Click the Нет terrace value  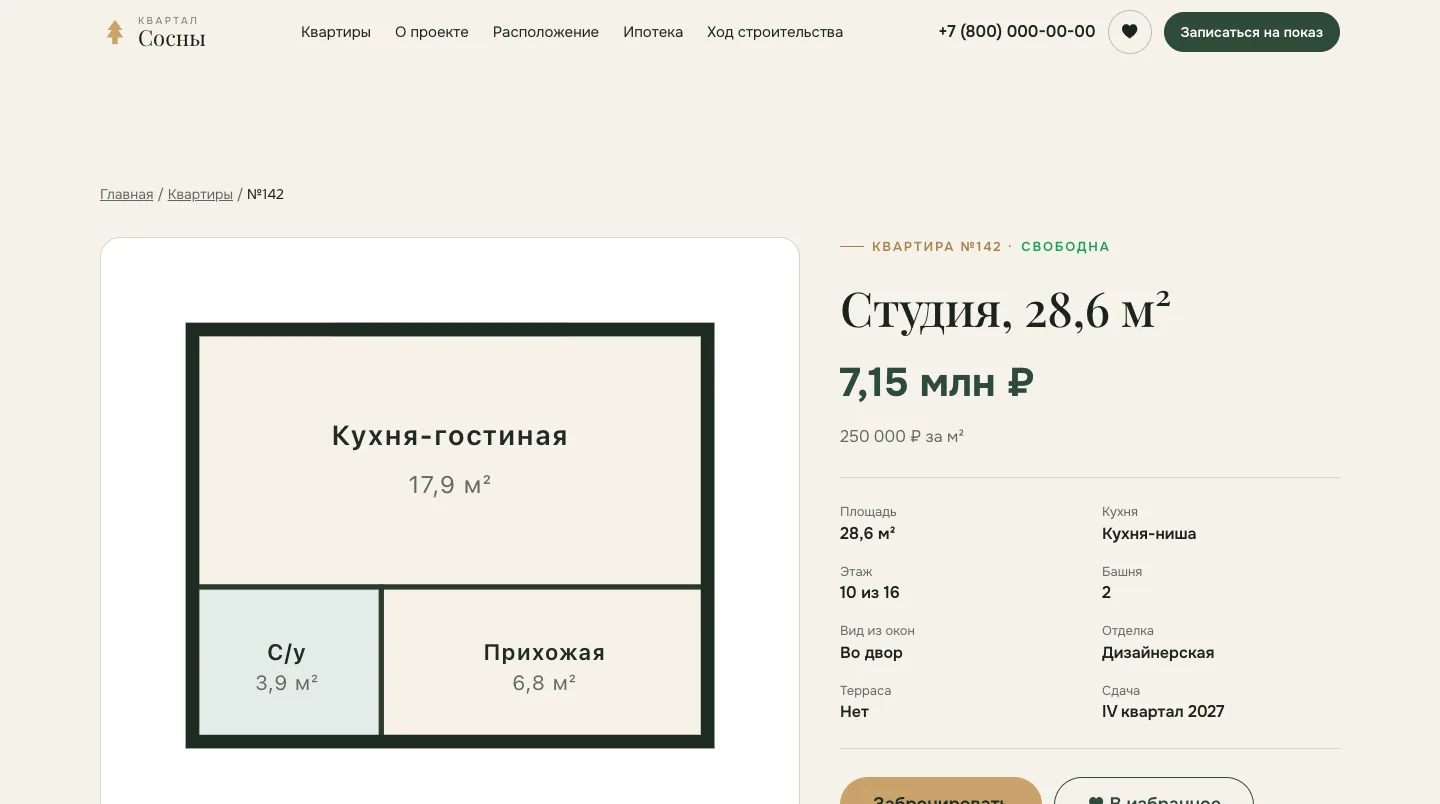click(854, 712)
